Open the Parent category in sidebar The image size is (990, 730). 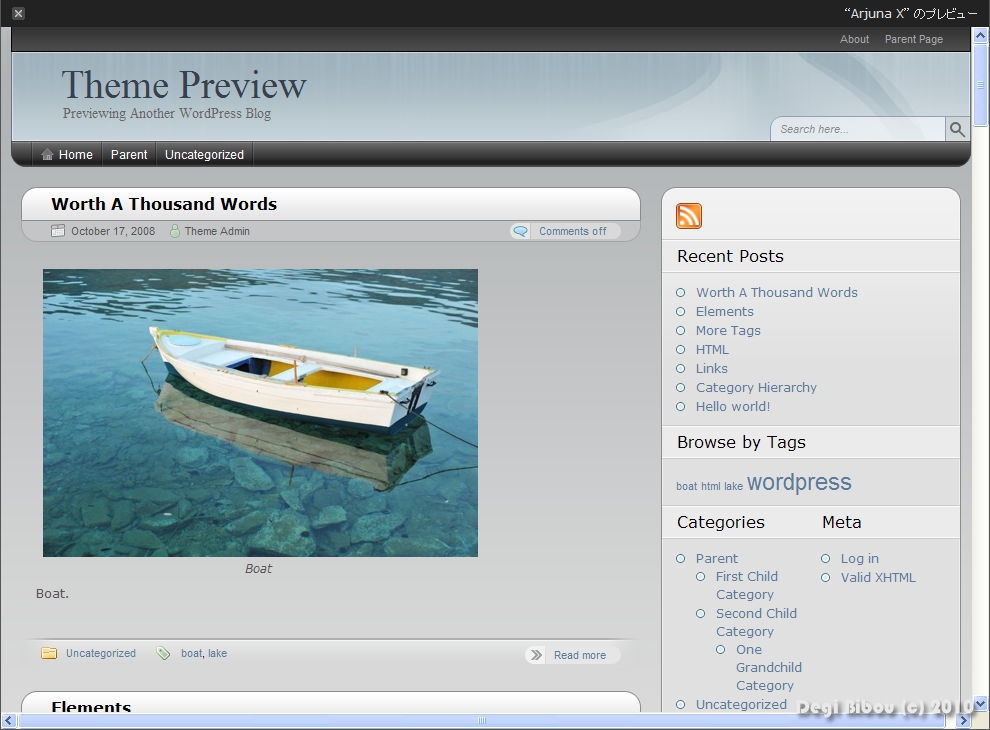(x=717, y=558)
